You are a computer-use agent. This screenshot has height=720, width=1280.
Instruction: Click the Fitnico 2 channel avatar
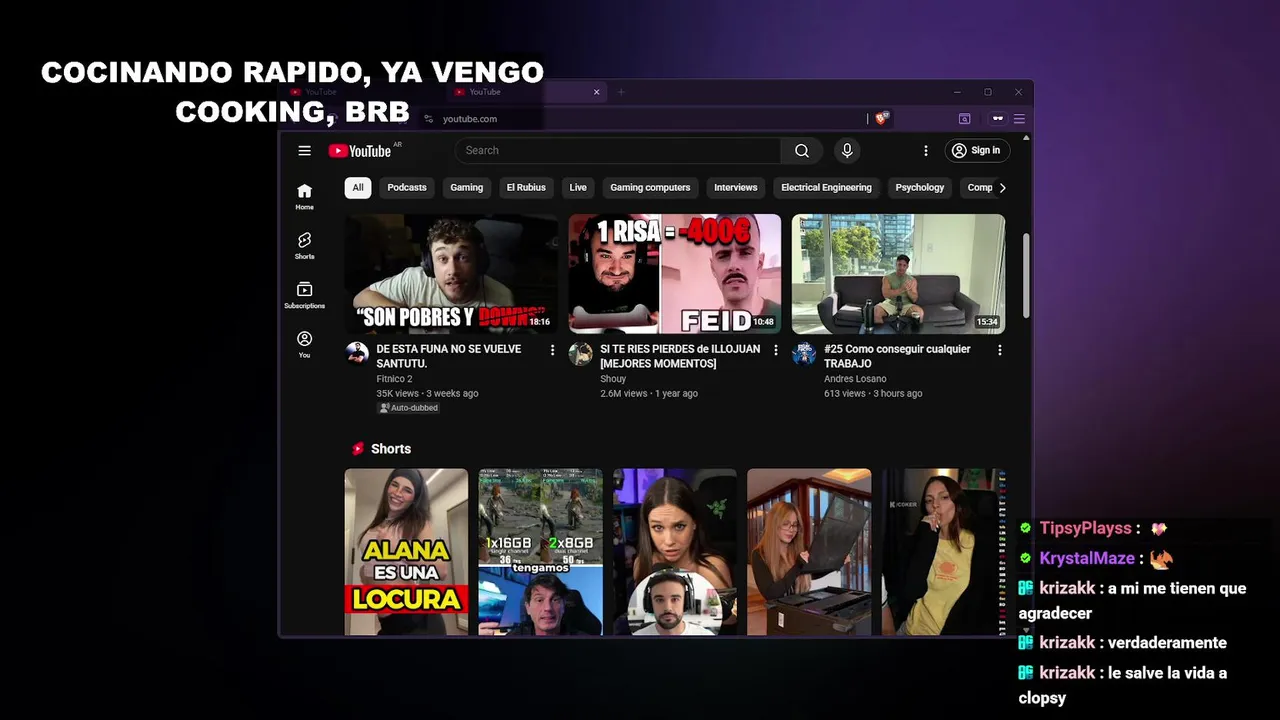357,354
